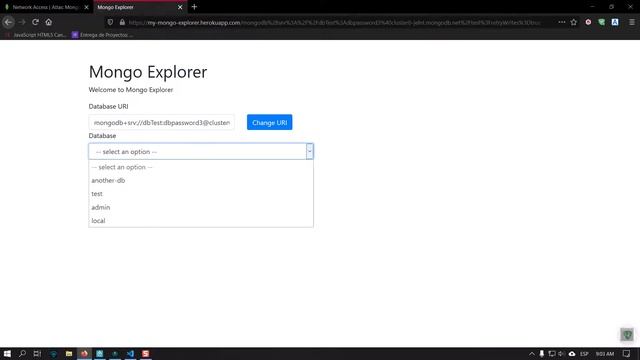Open the tracking protection shield icon
The width and height of the screenshot is (640, 360).
(x=110, y=22)
